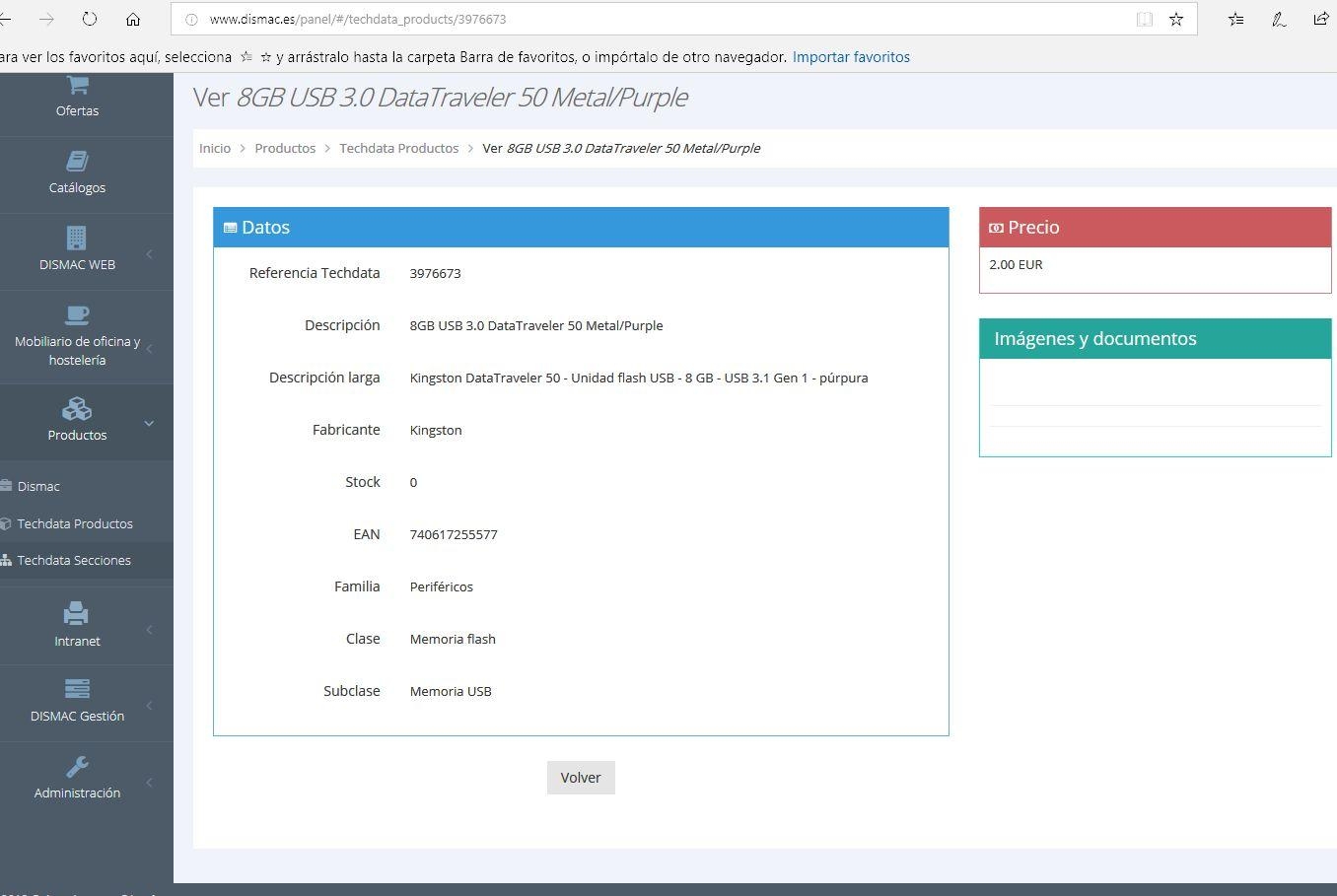
Task: Go to Inicio in the breadcrumb
Action: coord(215,148)
